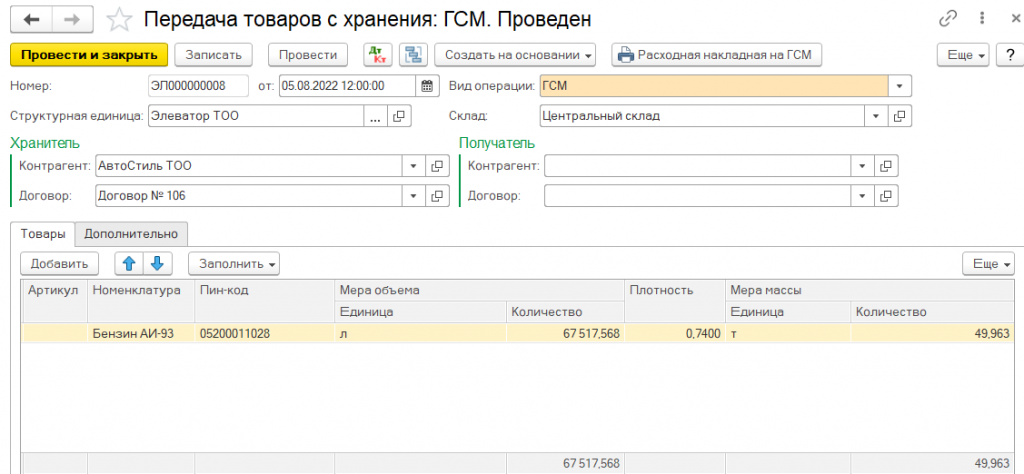Select the Товары tab
This screenshot has width=1024, height=474.
42,233
